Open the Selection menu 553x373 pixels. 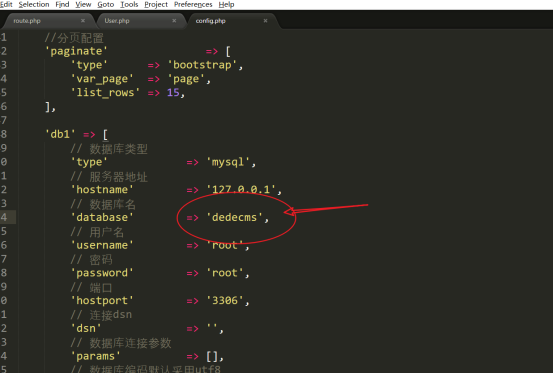point(34,4)
